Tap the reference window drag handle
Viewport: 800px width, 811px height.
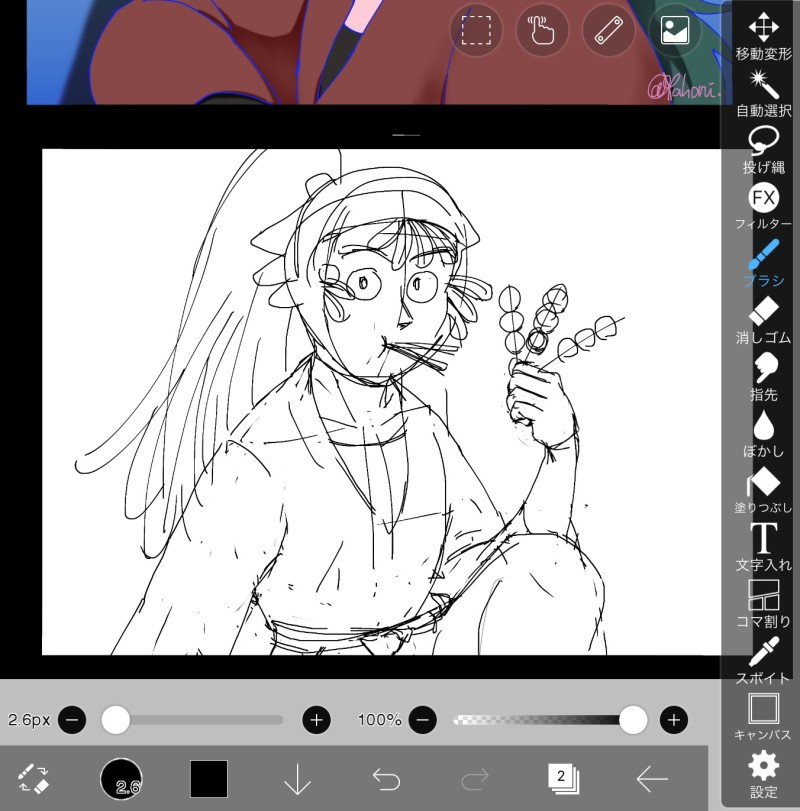406,135
